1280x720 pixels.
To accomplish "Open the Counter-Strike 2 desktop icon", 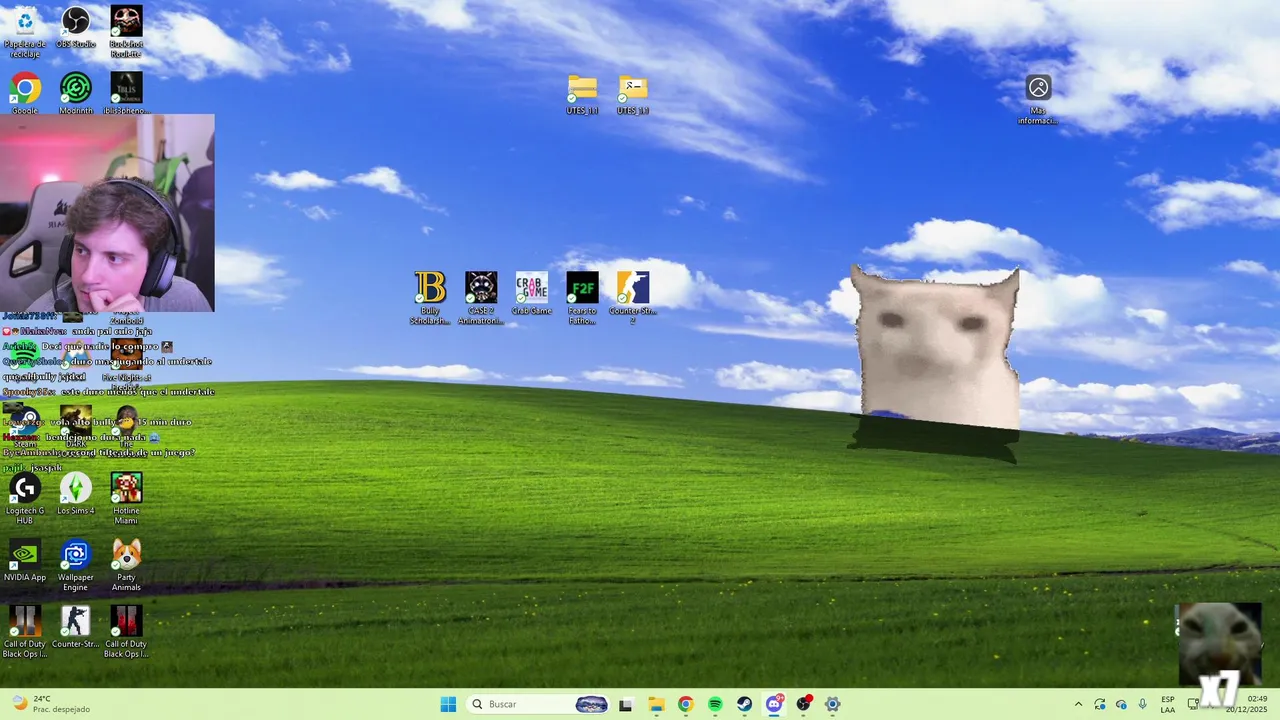I will pos(633,297).
